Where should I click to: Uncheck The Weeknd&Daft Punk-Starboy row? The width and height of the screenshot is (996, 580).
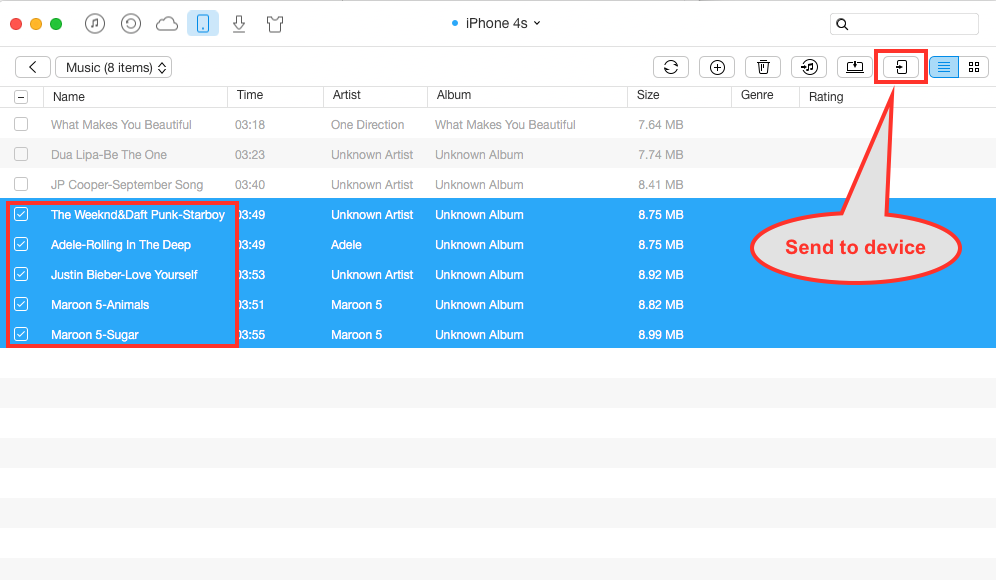pos(21,214)
